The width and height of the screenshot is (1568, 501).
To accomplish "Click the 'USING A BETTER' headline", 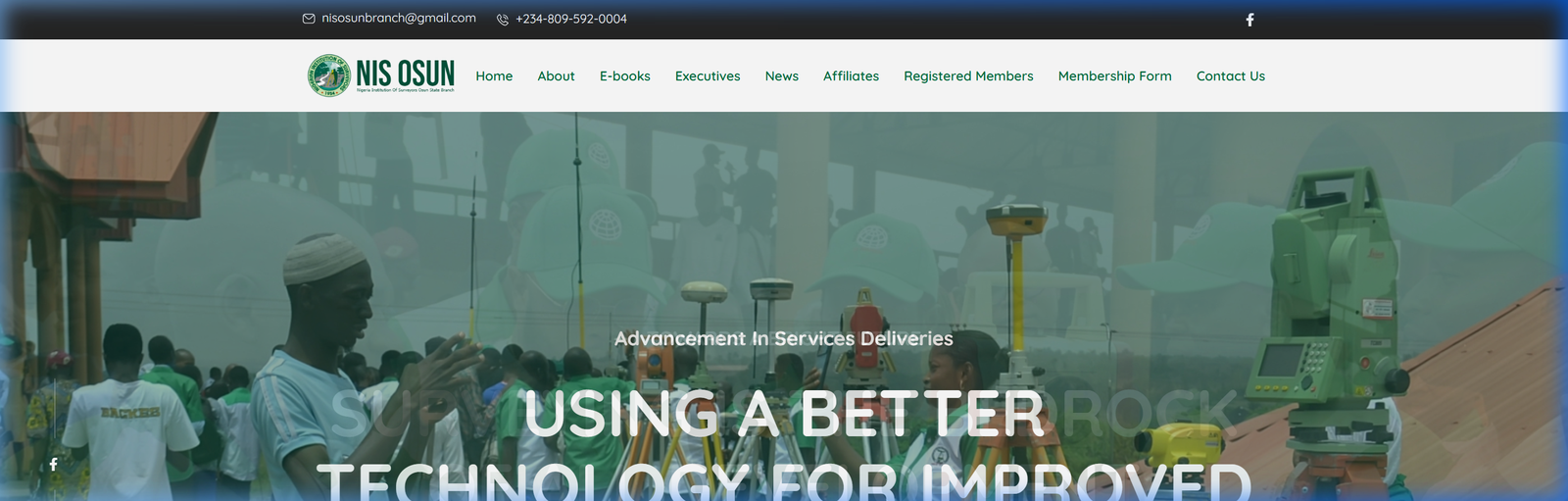I will (784, 414).
